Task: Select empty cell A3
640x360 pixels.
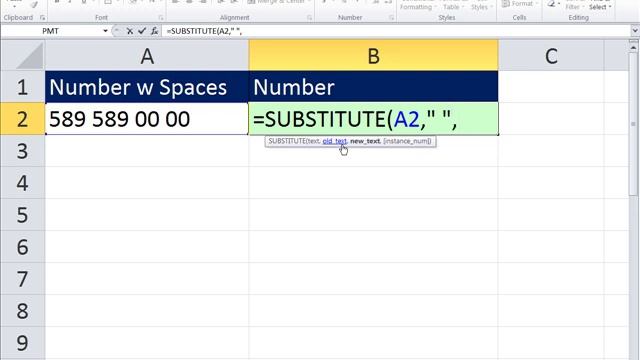Action: coord(147,151)
